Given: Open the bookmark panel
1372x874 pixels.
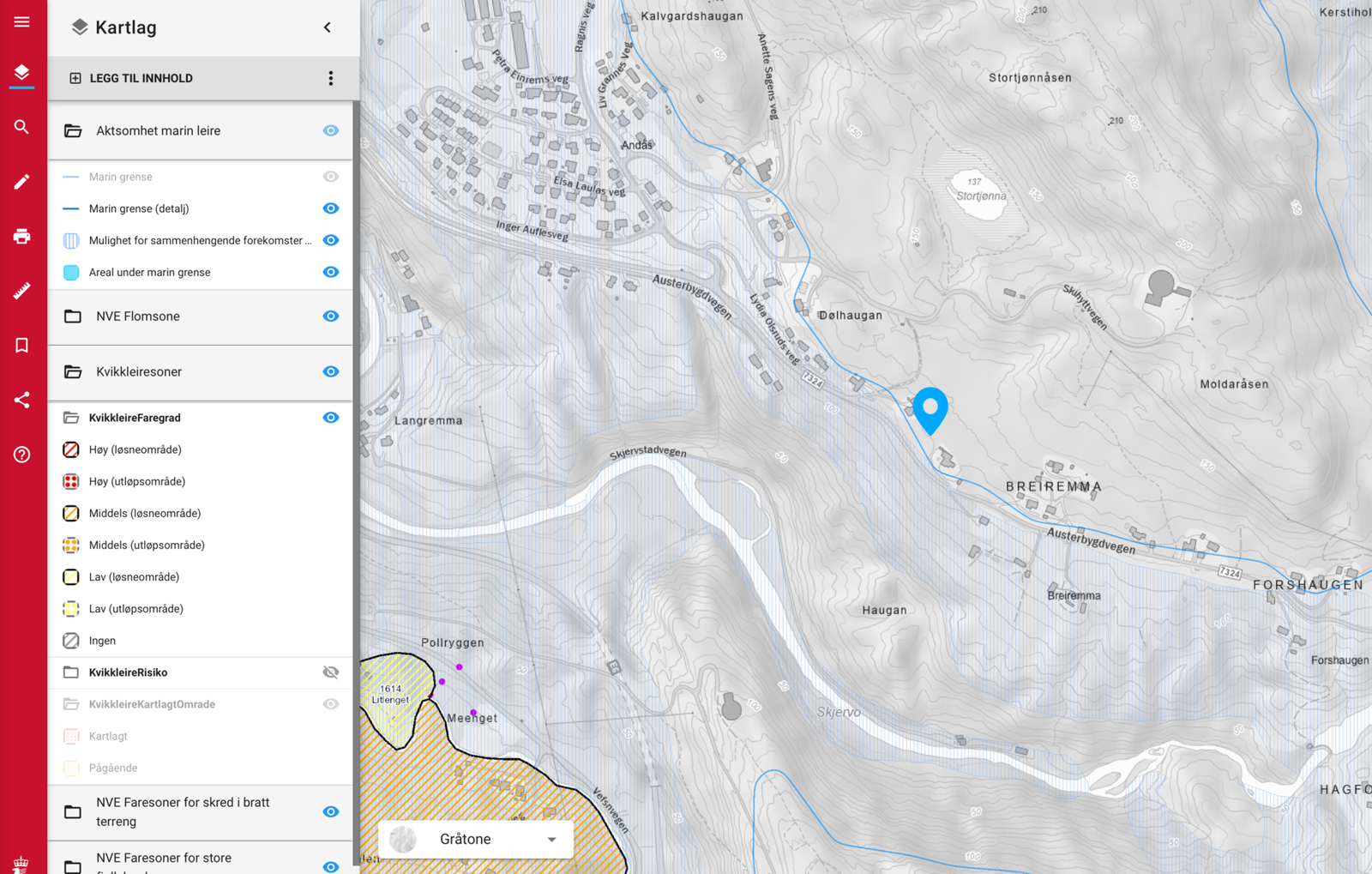Looking at the screenshot, I should coord(21,346).
